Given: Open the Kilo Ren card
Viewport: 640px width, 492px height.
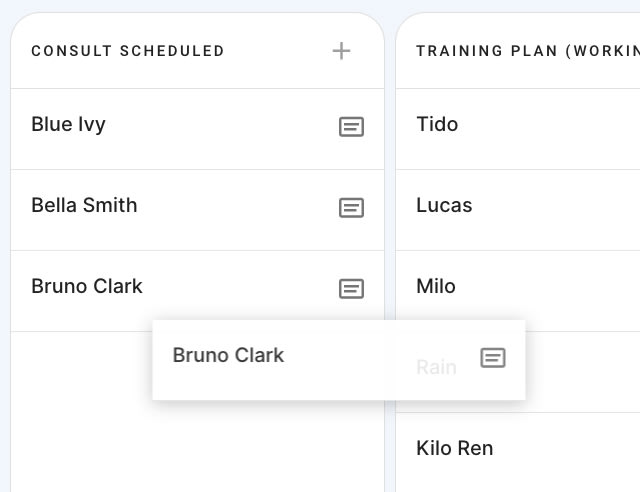Looking at the screenshot, I should click(518, 452).
